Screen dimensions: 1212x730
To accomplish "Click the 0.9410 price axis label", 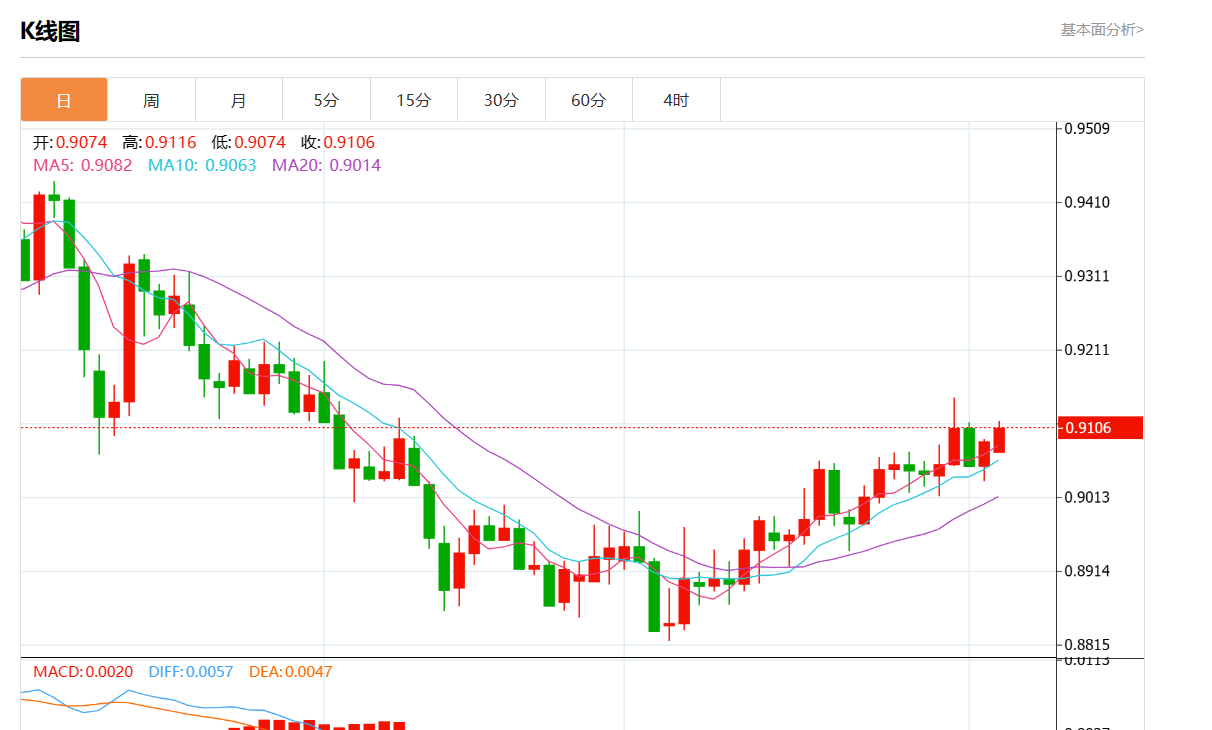I will pyautogui.click(x=1087, y=202).
